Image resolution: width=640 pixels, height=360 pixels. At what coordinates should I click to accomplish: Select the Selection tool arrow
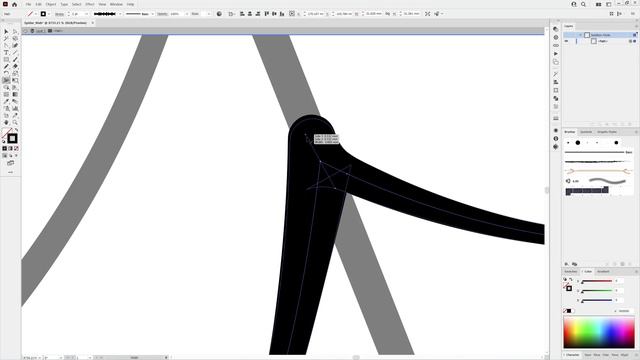tap(6, 31)
